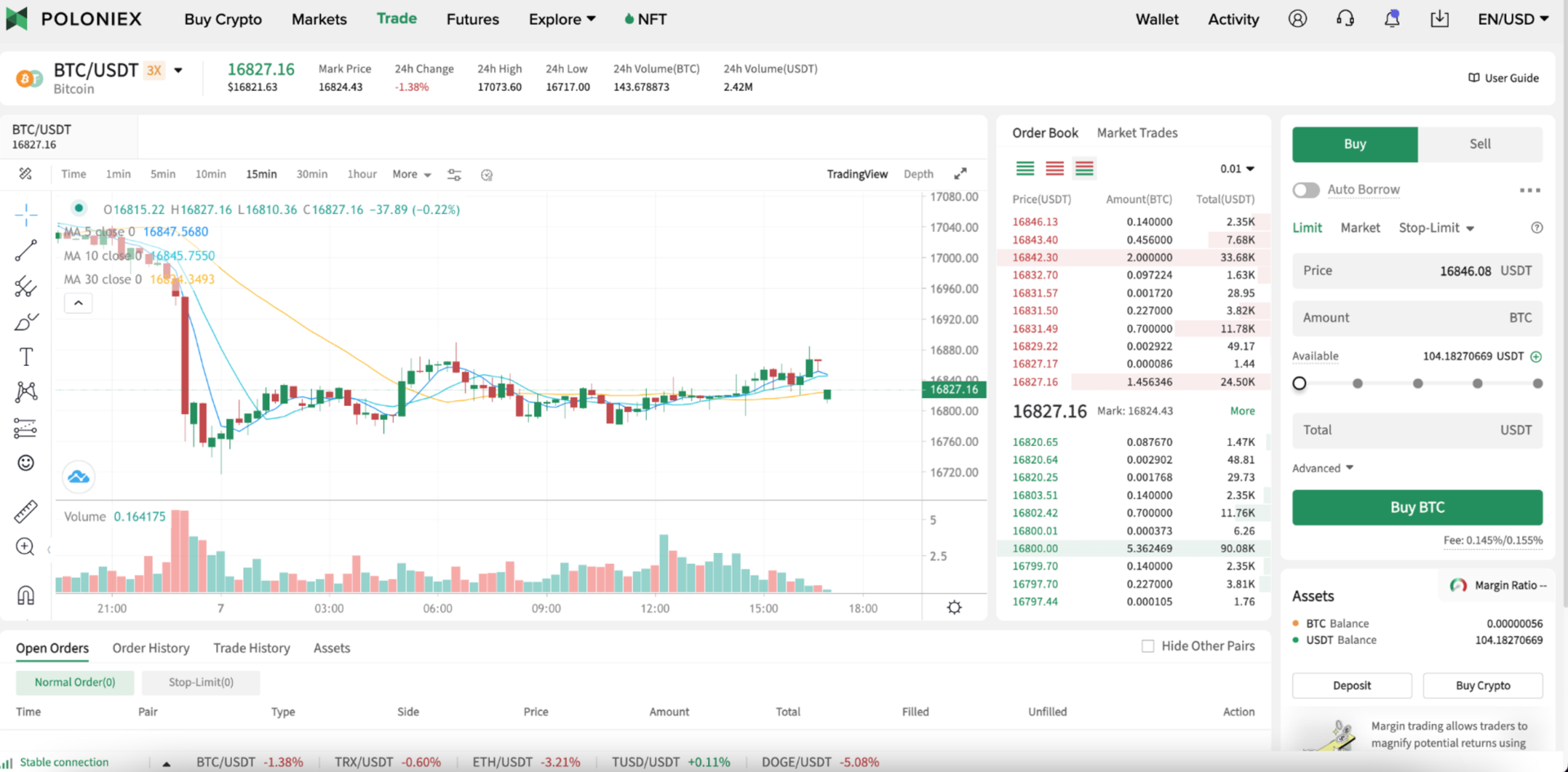Open the user account profile icon
Image resolution: width=1568 pixels, height=772 pixels.
(1298, 19)
